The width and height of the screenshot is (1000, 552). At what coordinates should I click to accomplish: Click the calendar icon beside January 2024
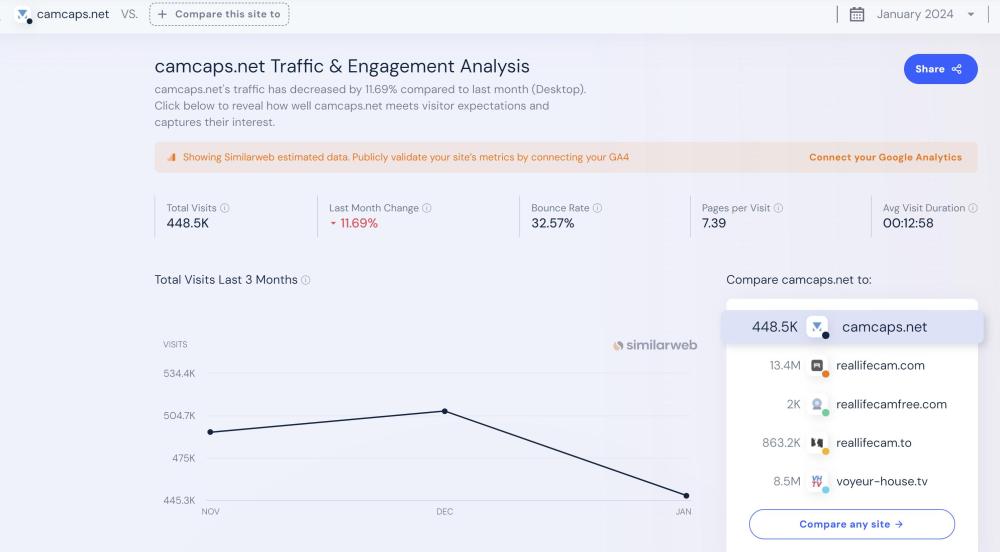(857, 14)
